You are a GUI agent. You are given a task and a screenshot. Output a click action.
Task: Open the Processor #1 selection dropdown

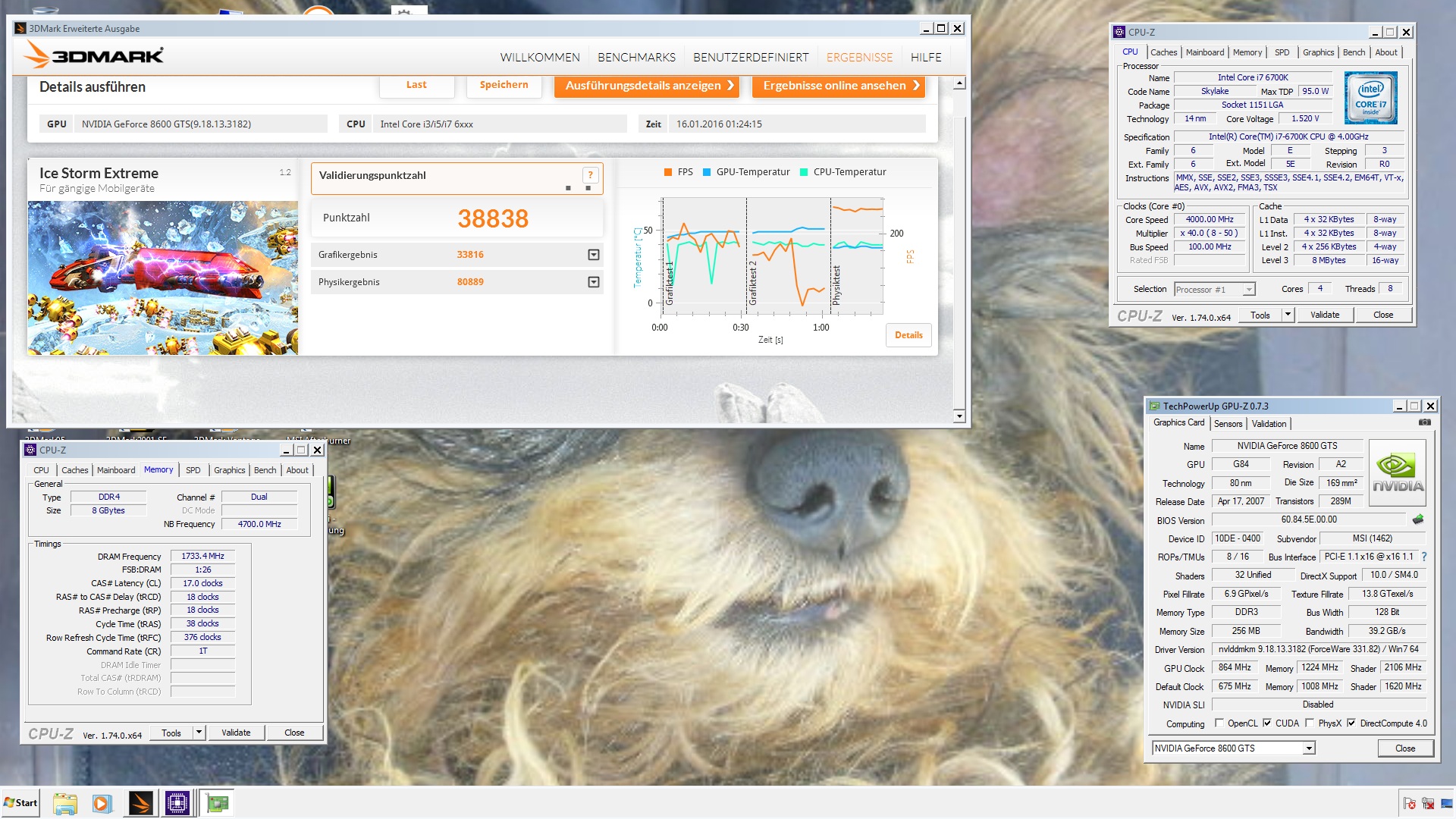pos(1248,290)
